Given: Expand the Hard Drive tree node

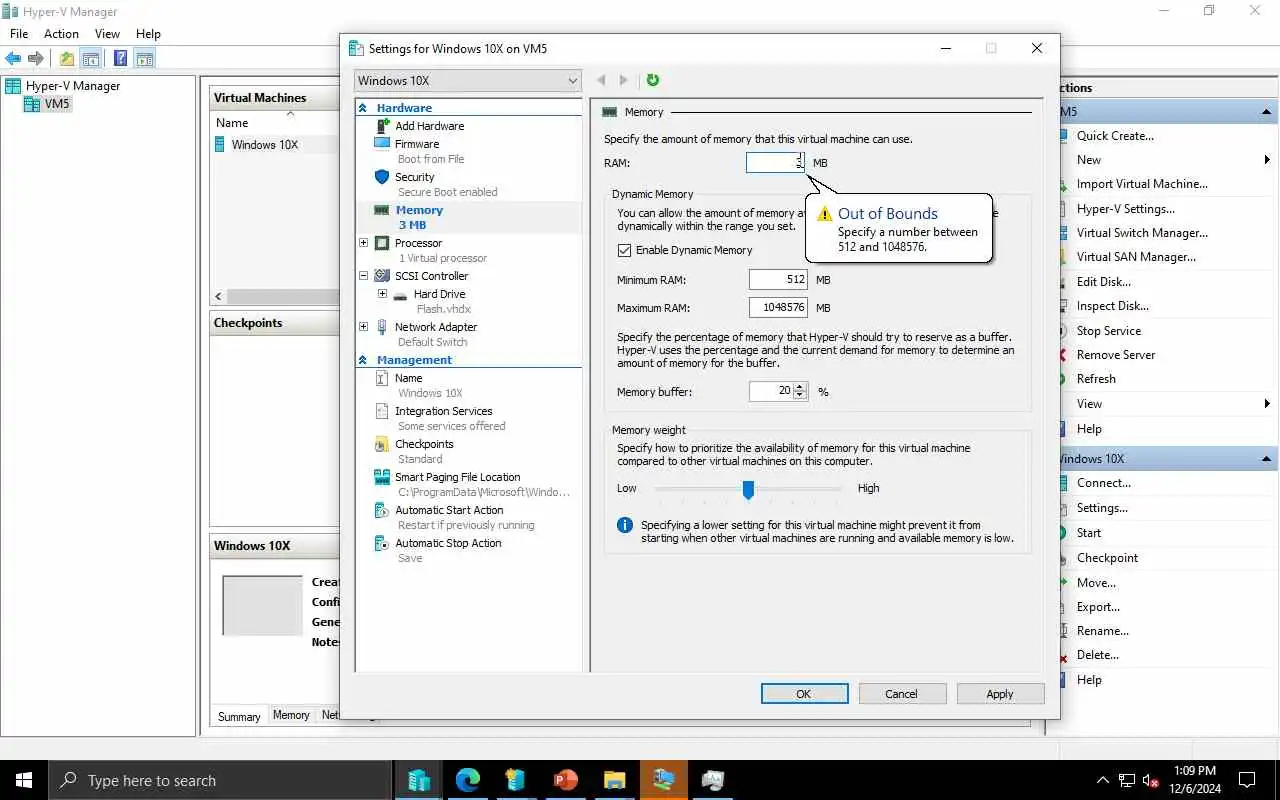Looking at the screenshot, I should (x=382, y=294).
